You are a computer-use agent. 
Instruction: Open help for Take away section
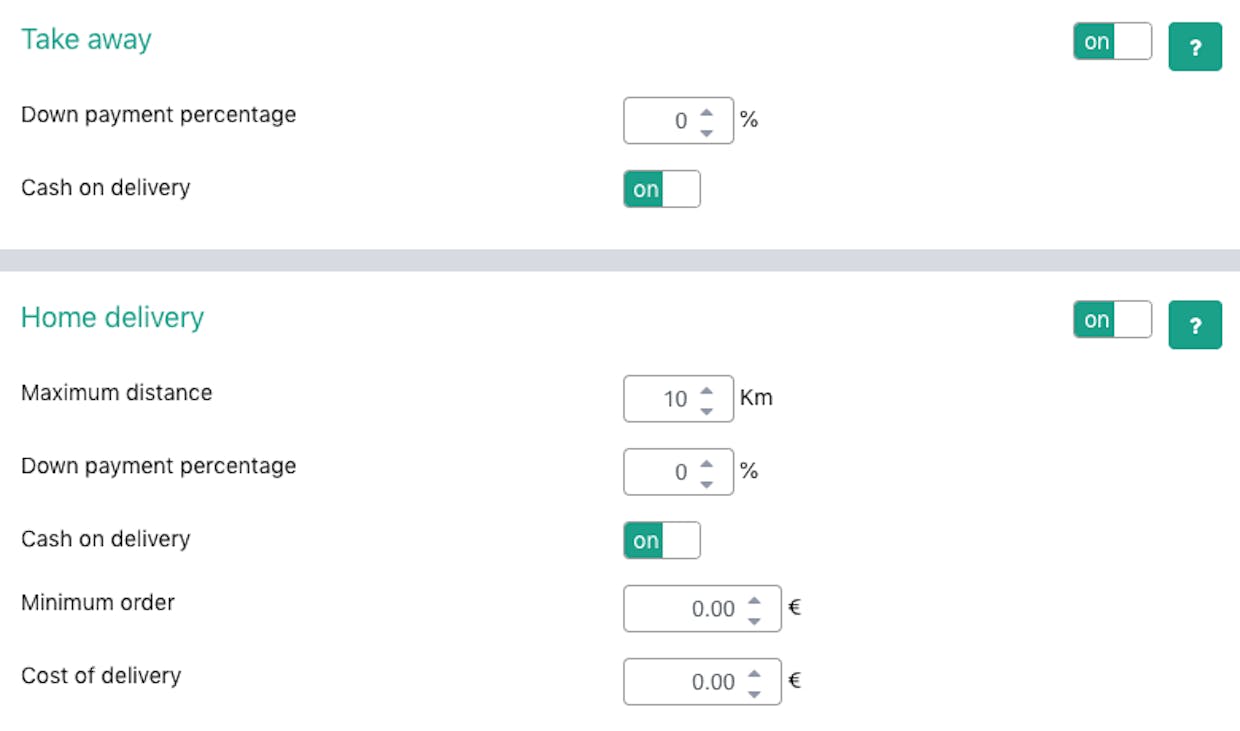1195,47
